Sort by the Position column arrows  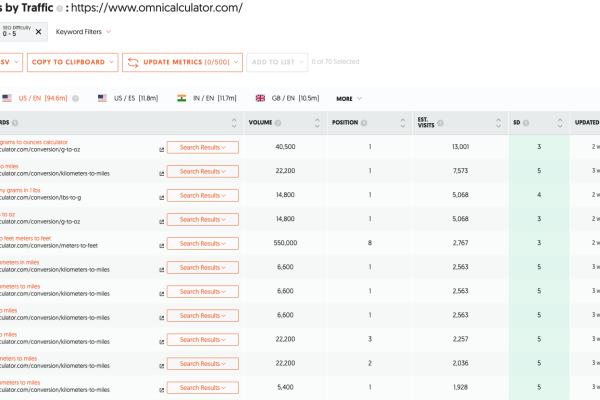point(403,123)
